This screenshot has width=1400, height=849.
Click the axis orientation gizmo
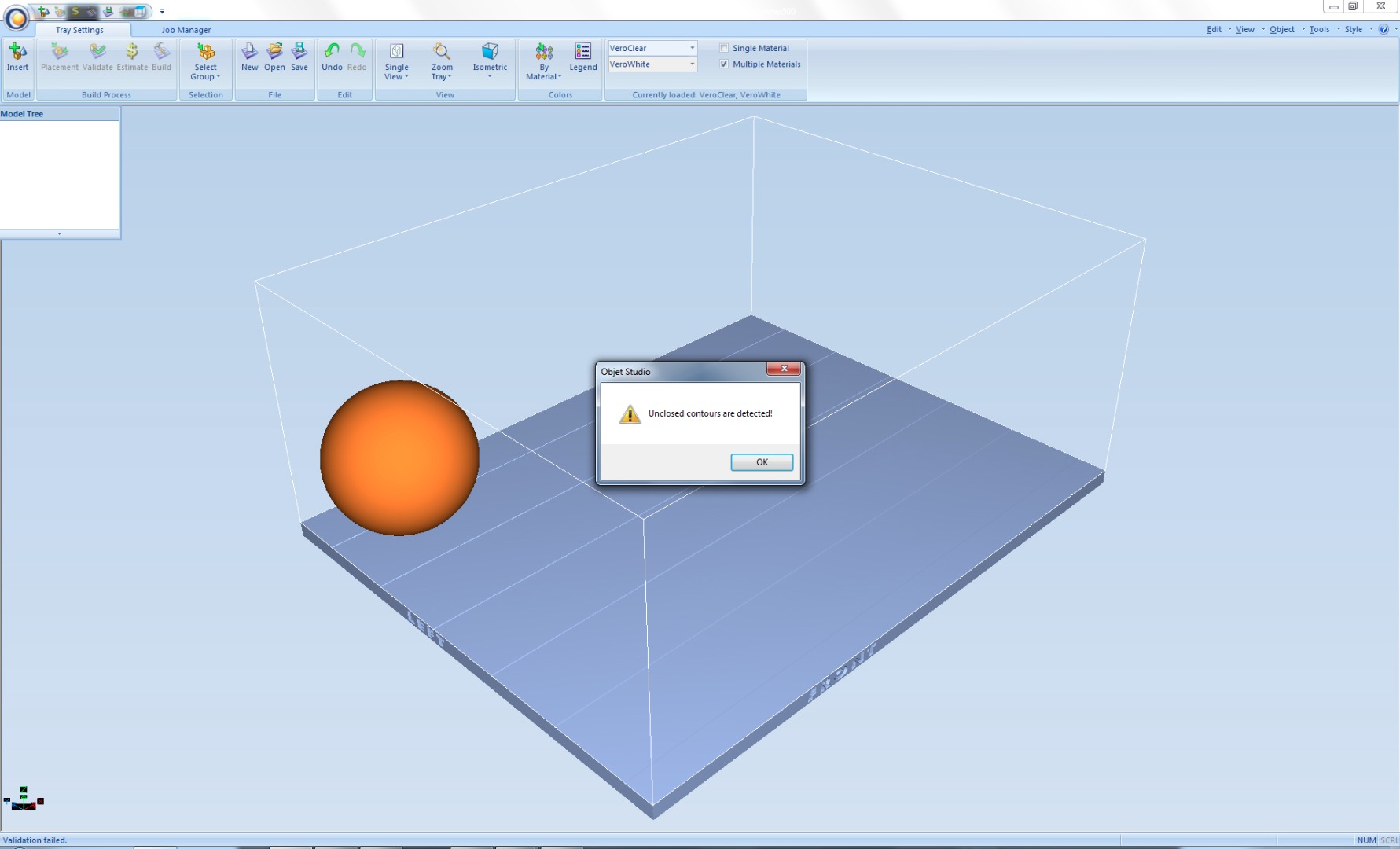coord(24,799)
